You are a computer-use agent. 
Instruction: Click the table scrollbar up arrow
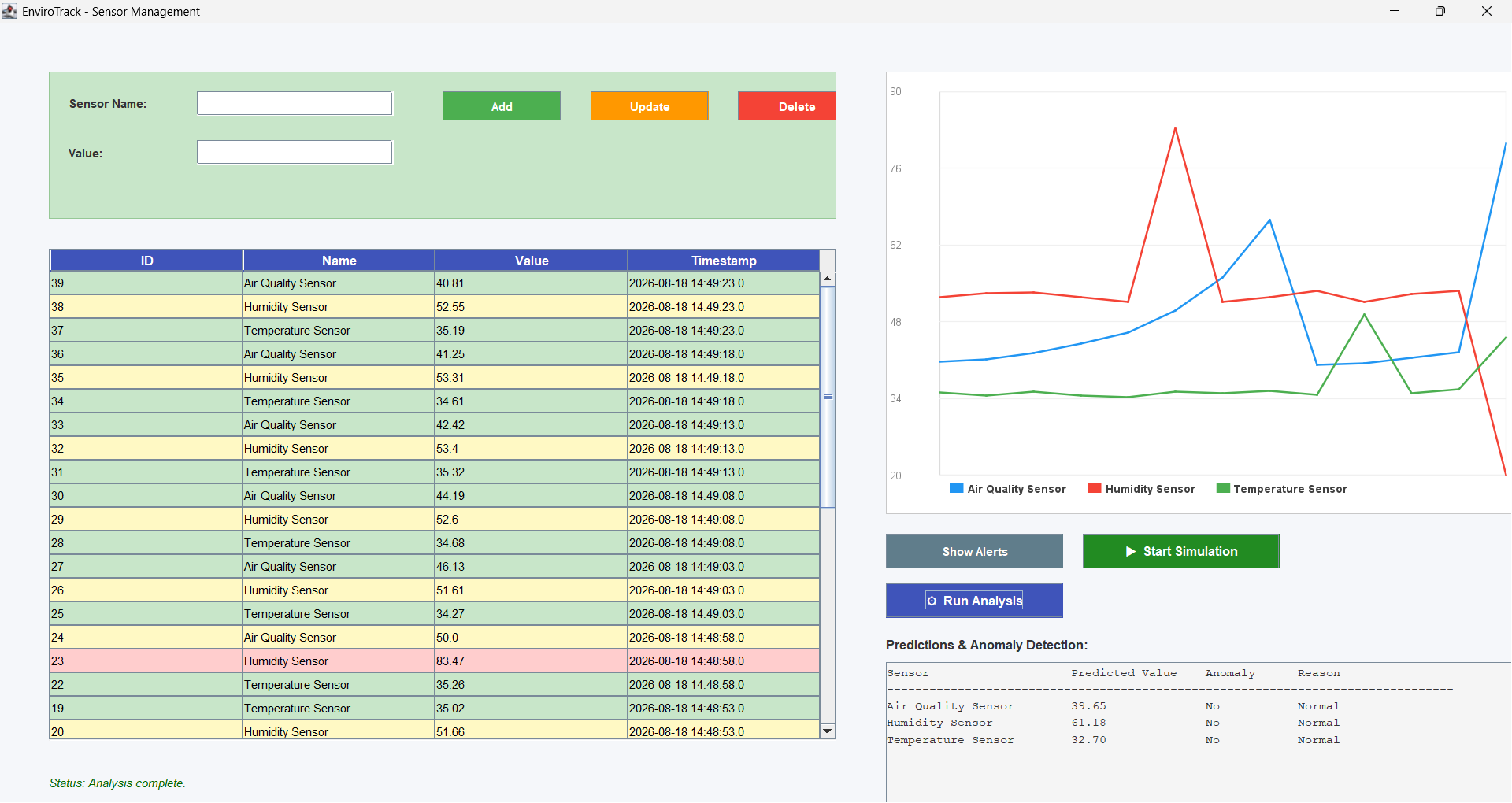tap(827, 279)
